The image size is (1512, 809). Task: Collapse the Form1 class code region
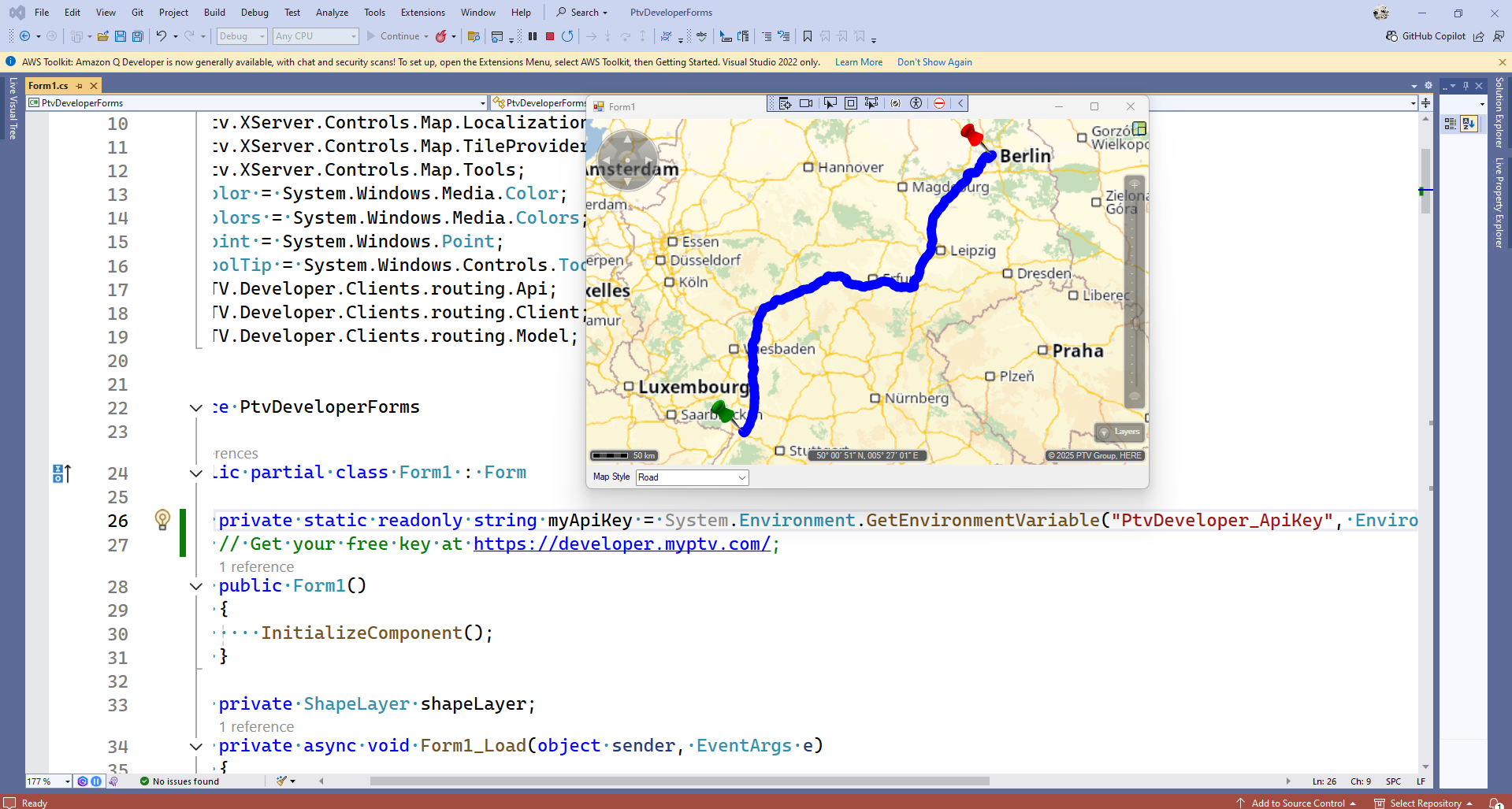tap(196, 473)
